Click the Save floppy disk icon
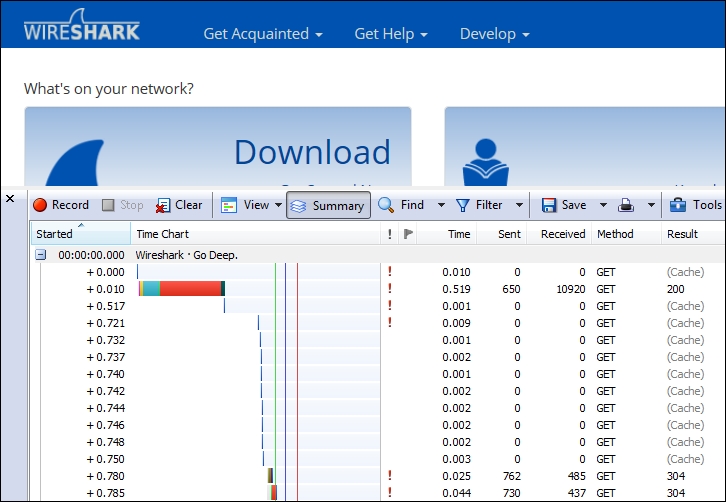726x502 pixels. click(549, 205)
